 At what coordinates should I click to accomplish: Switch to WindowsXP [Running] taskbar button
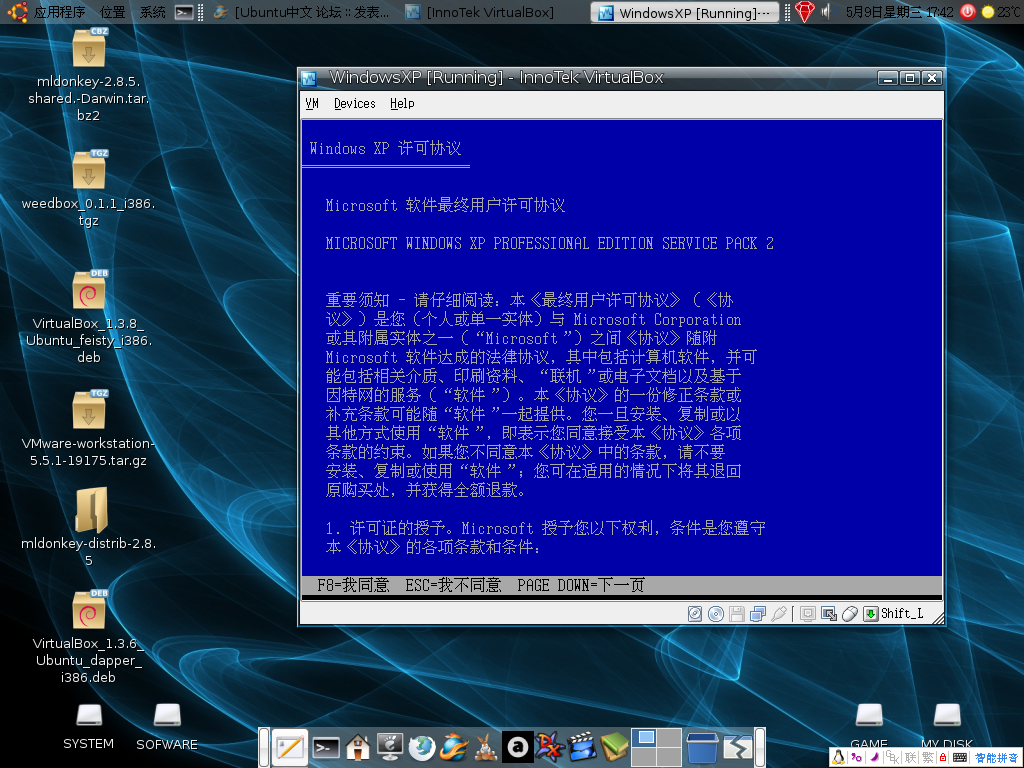click(685, 12)
